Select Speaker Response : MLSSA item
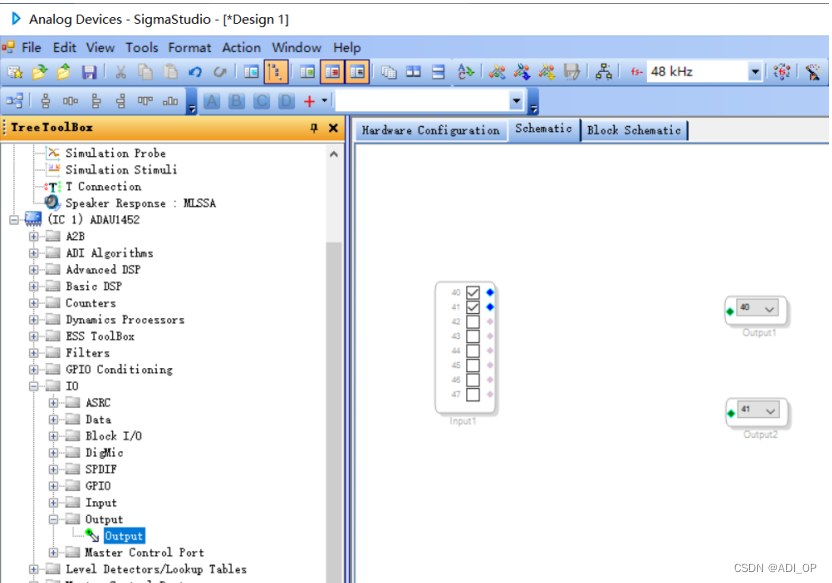832x583 pixels. coord(140,203)
